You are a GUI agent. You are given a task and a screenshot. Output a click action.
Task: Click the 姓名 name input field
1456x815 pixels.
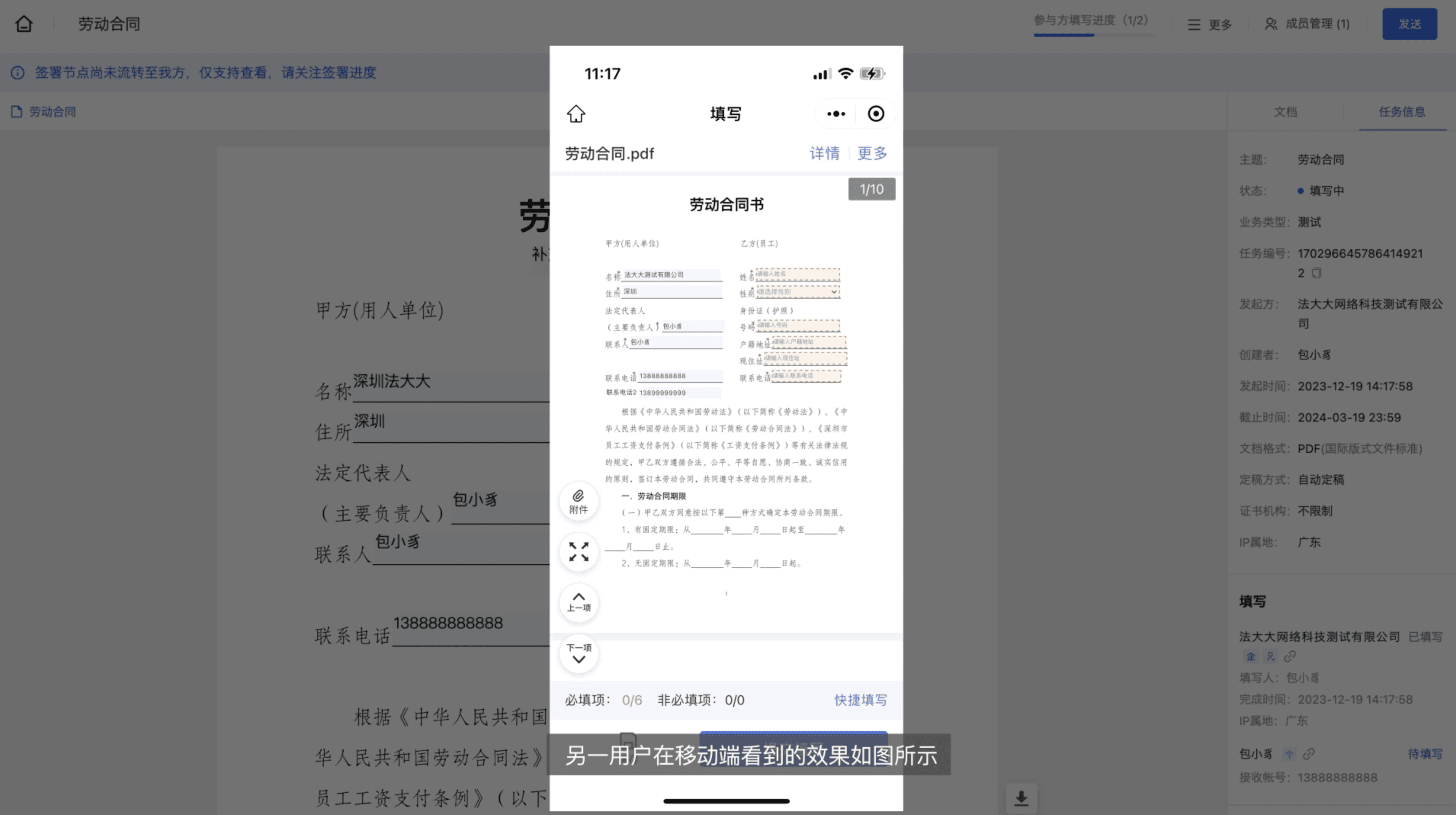(797, 274)
